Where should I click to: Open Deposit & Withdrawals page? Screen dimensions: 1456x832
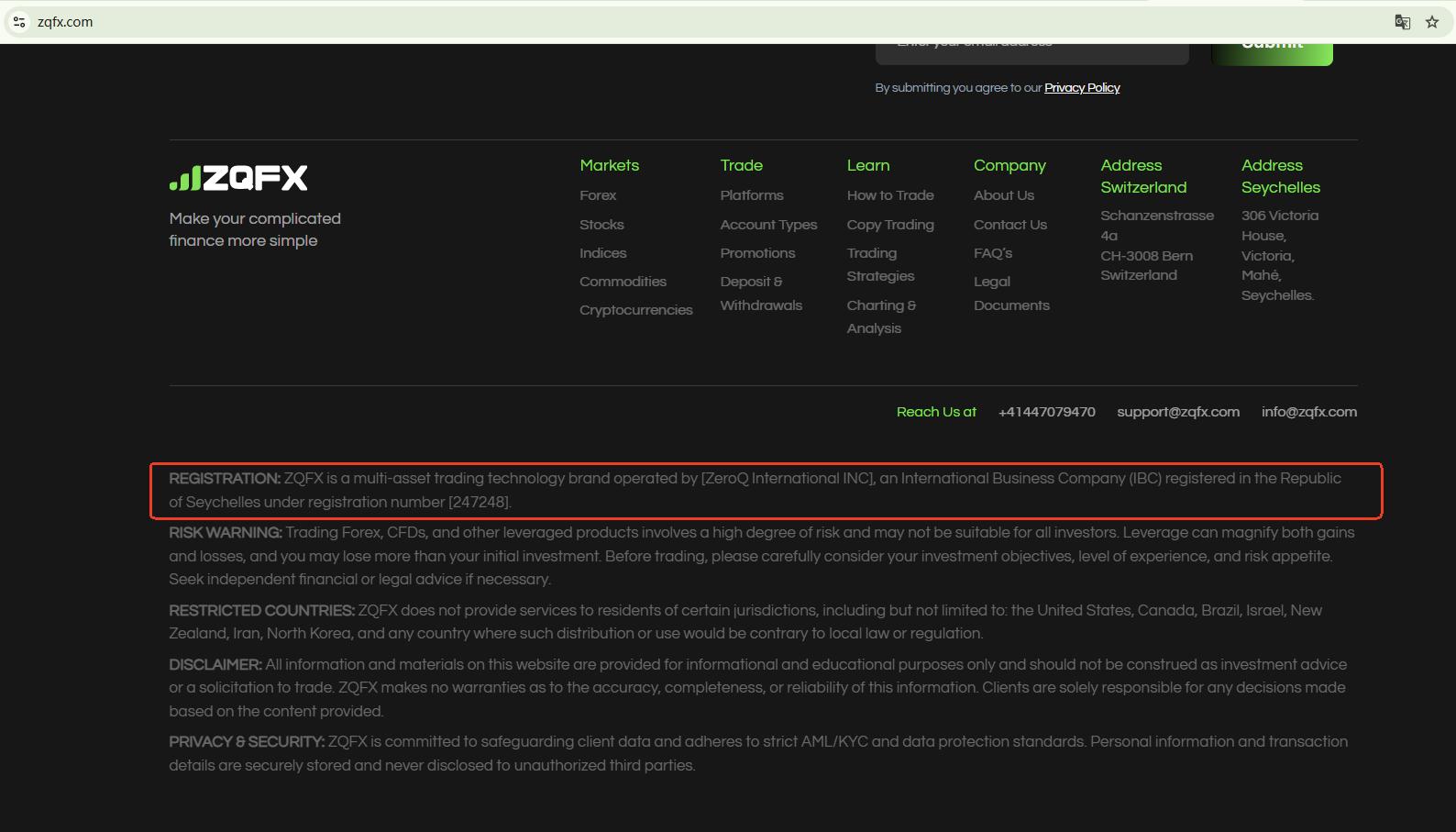point(760,294)
